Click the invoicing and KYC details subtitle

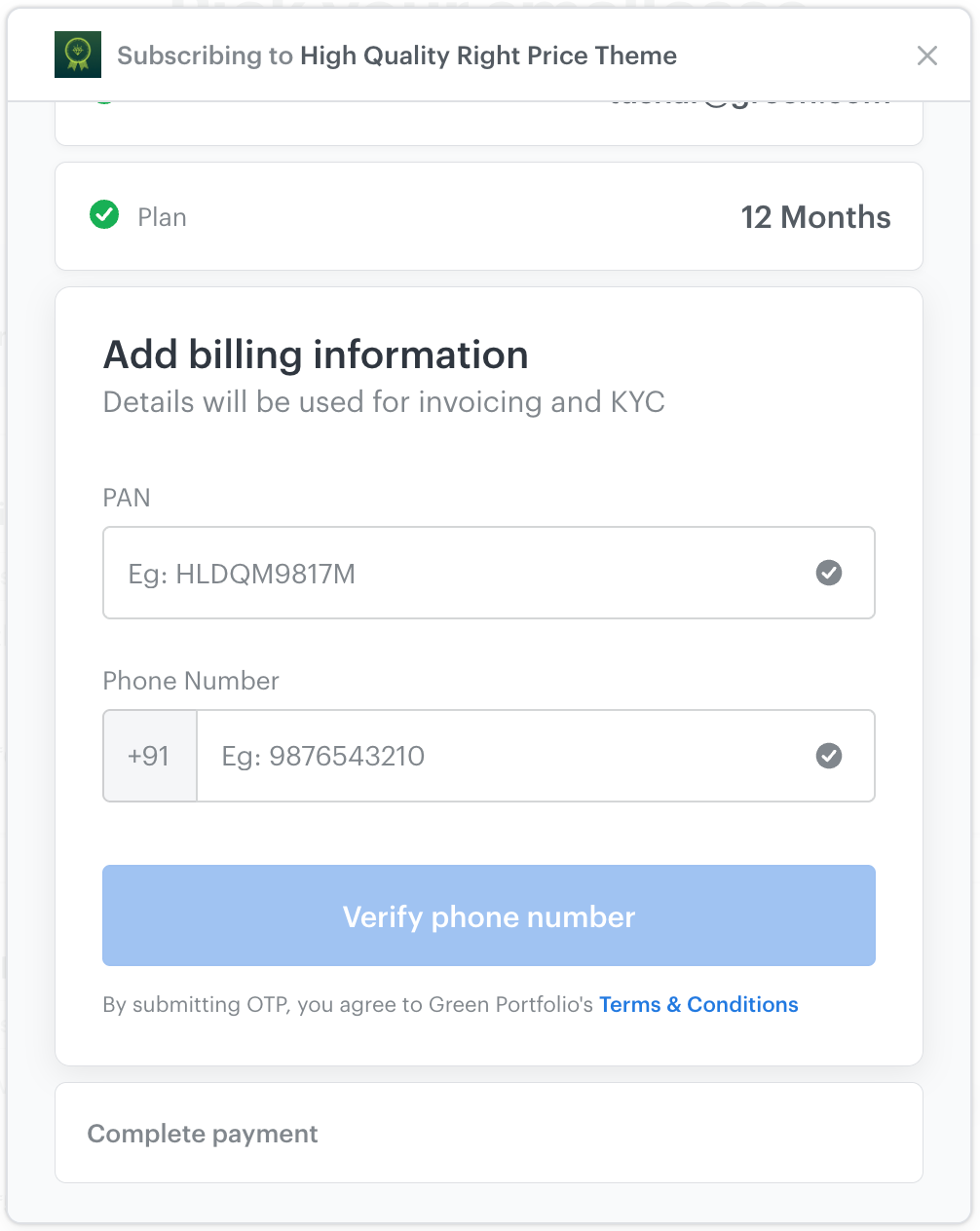(x=384, y=402)
